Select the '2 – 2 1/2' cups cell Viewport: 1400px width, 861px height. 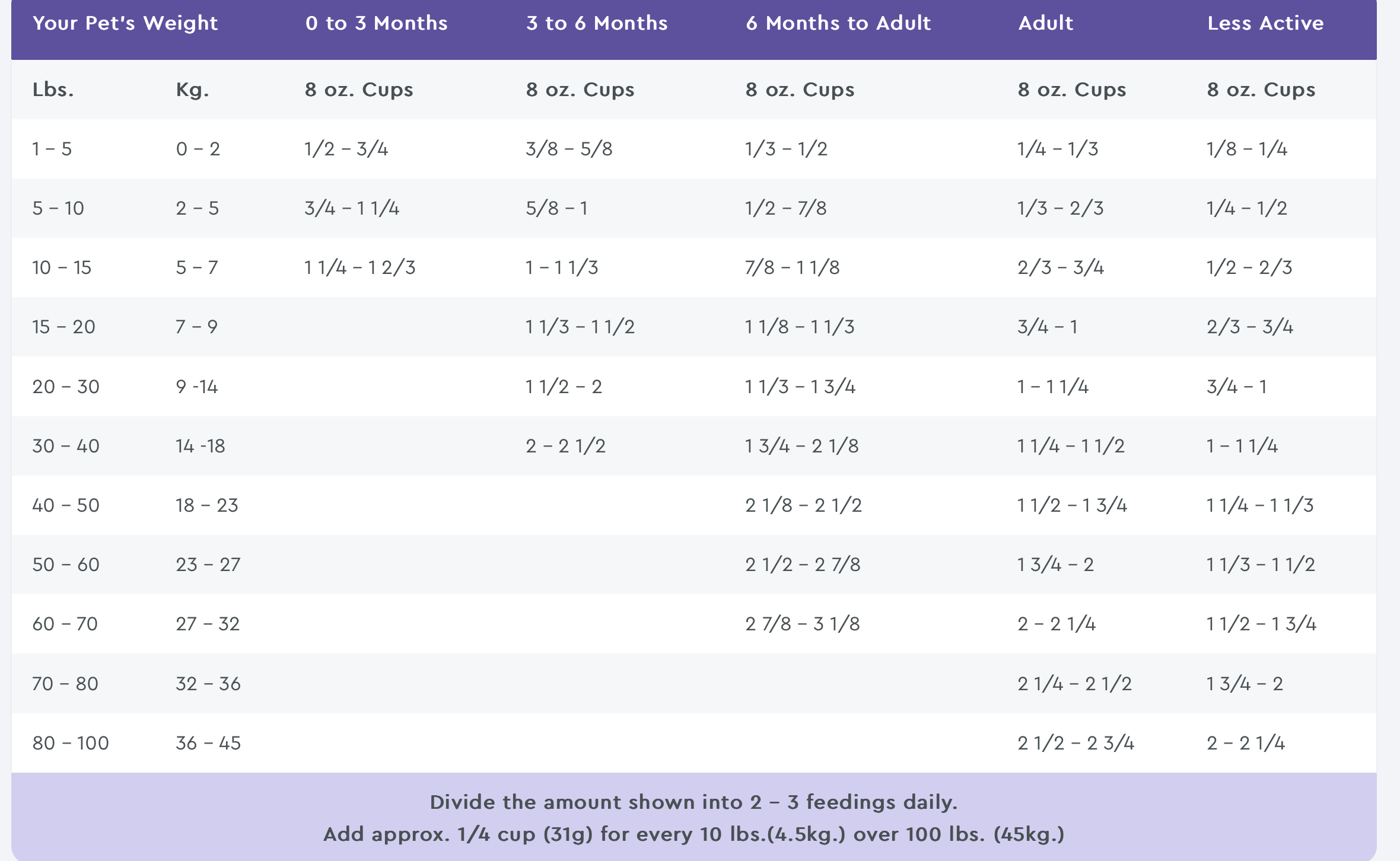[x=565, y=446]
